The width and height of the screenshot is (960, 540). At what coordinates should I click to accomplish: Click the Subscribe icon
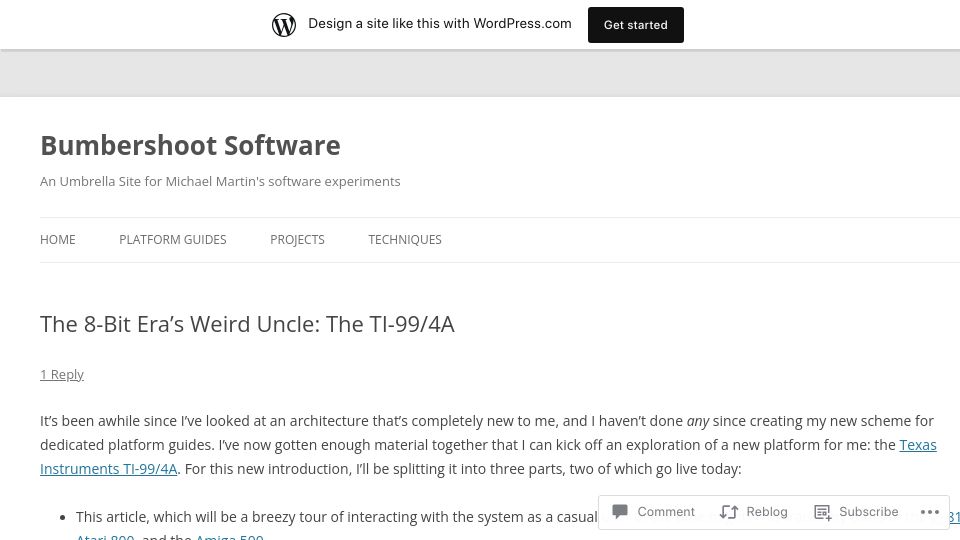point(822,512)
